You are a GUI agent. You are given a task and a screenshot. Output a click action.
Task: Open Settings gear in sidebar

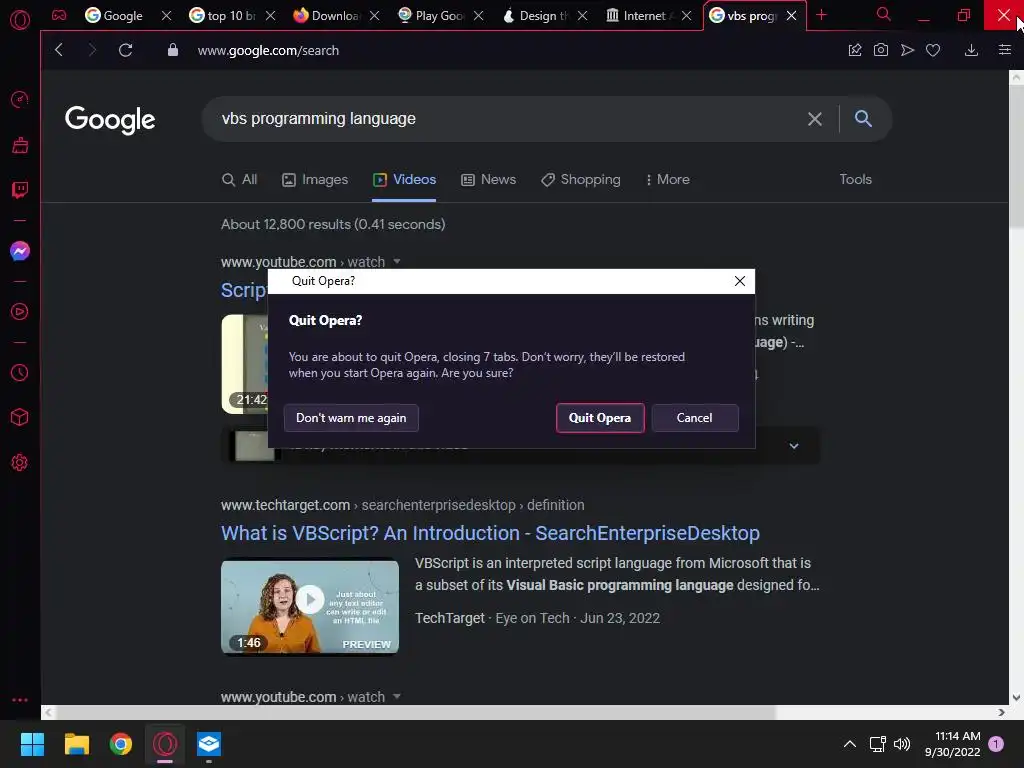point(20,462)
